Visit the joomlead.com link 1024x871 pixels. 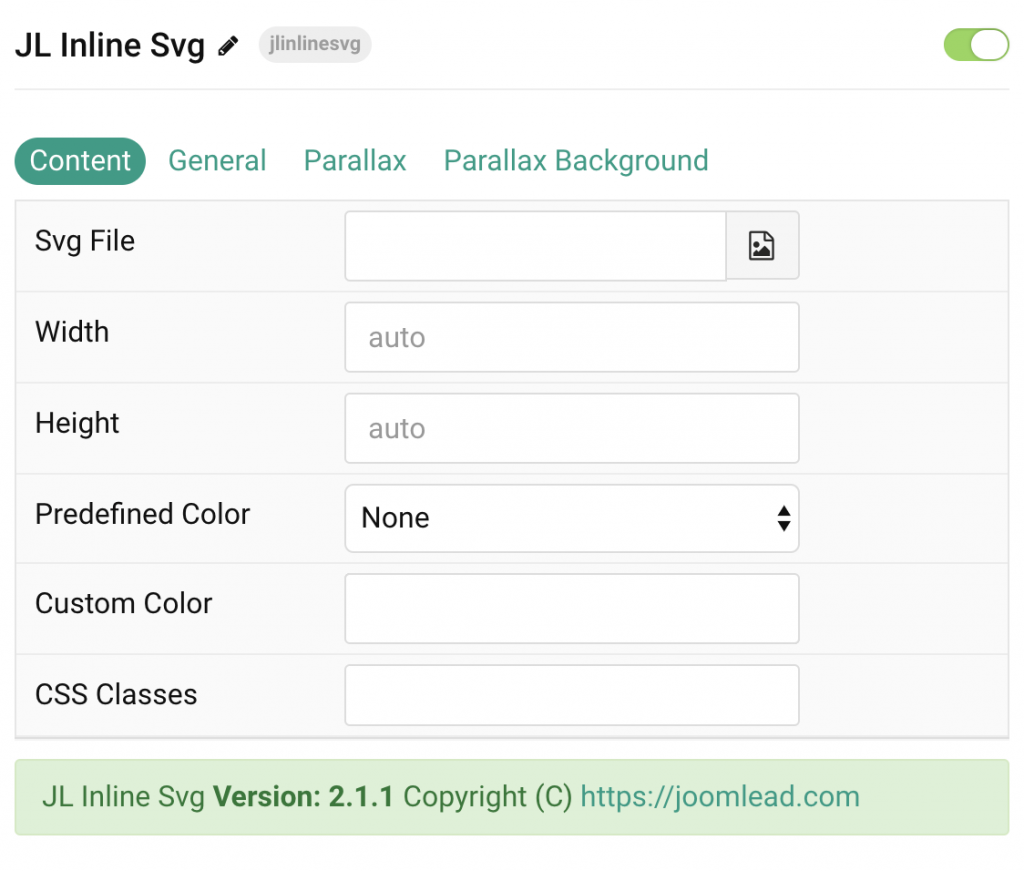(x=719, y=796)
